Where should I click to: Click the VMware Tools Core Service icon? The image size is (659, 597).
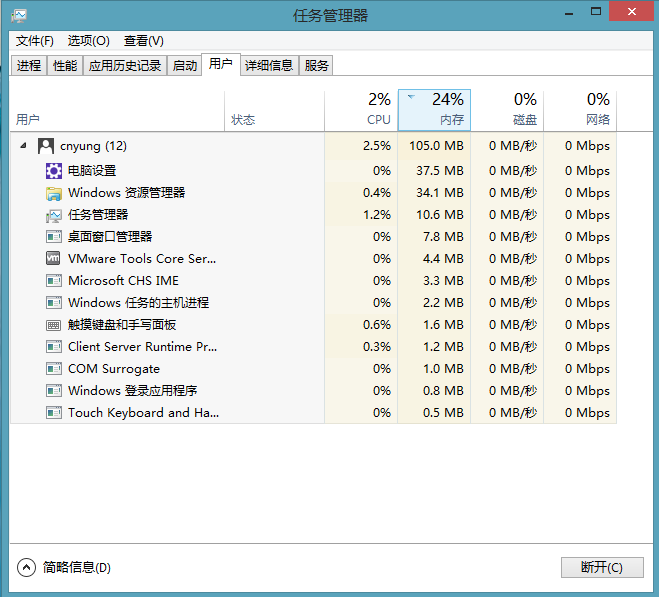[53, 258]
